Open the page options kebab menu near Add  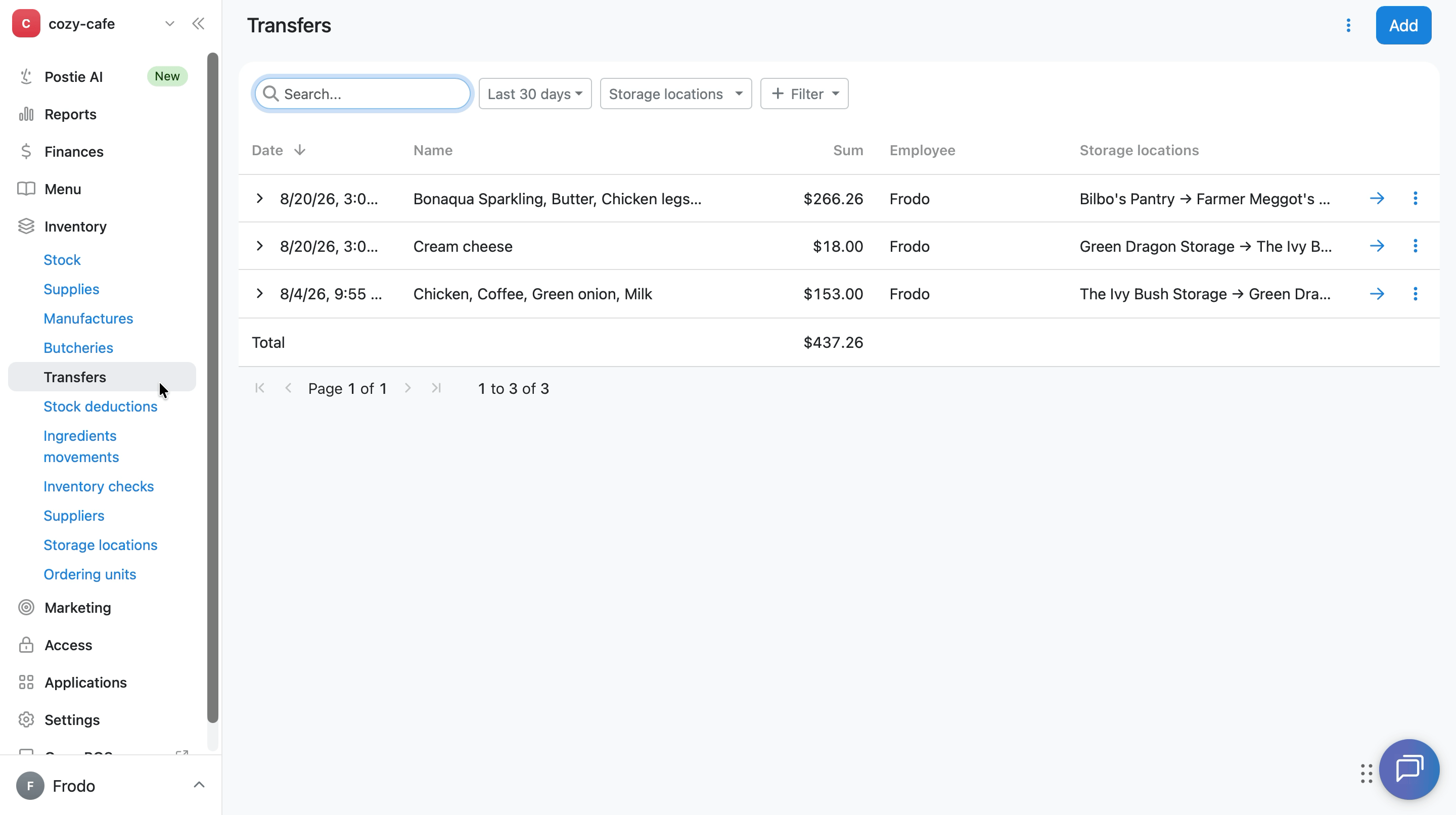pyautogui.click(x=1348, y=25)
